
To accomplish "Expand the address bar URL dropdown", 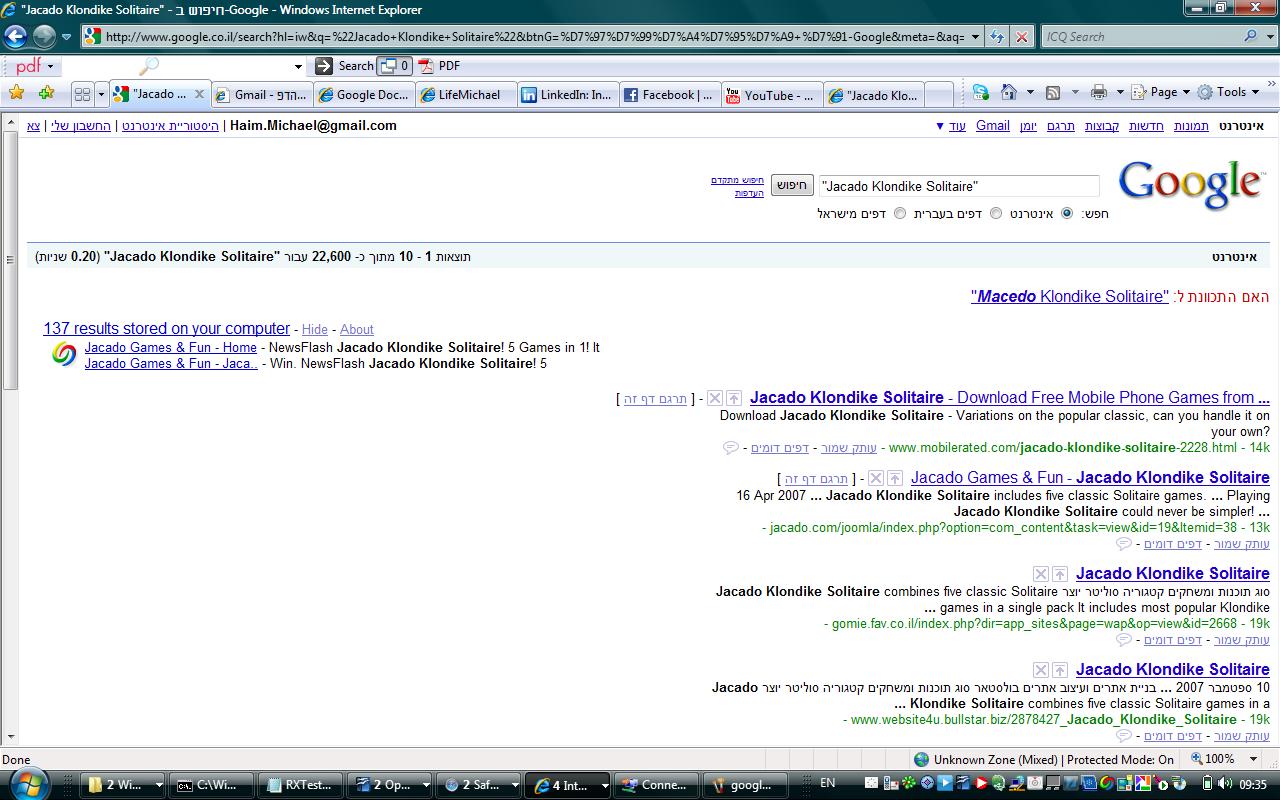I will [x=974, y=37].
